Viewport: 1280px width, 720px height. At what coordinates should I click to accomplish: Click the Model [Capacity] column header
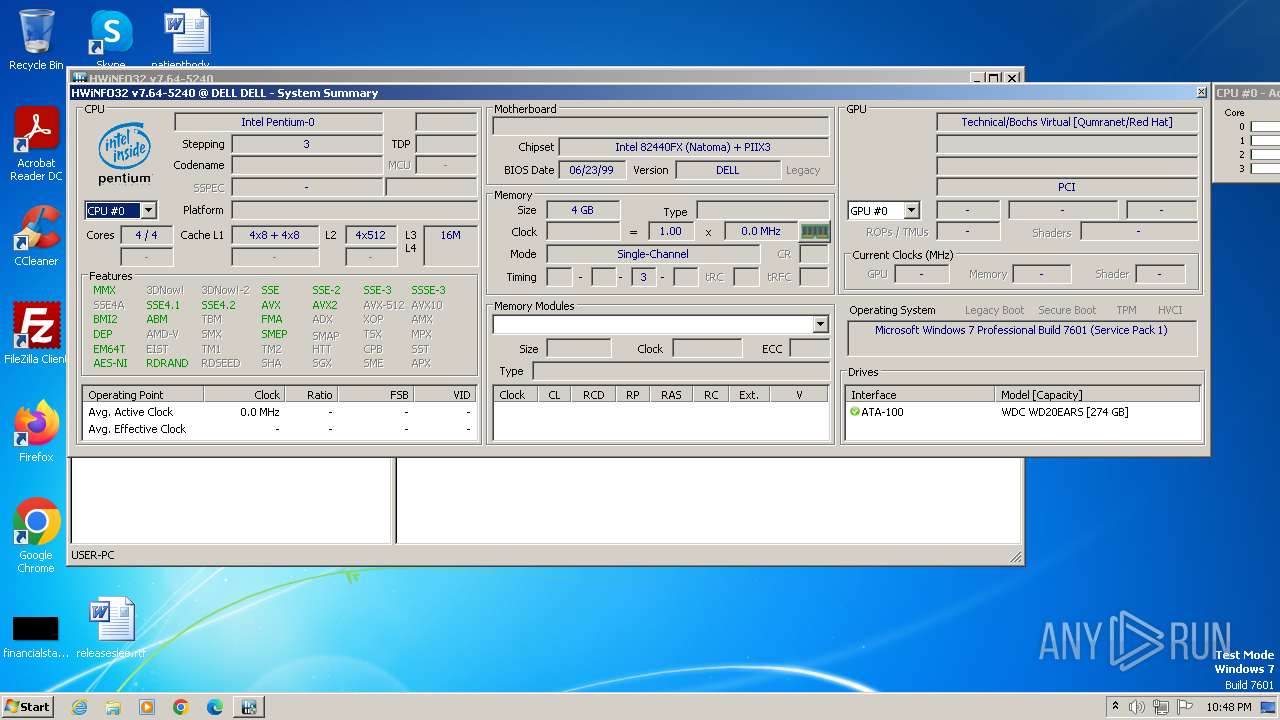(1098, 395)
